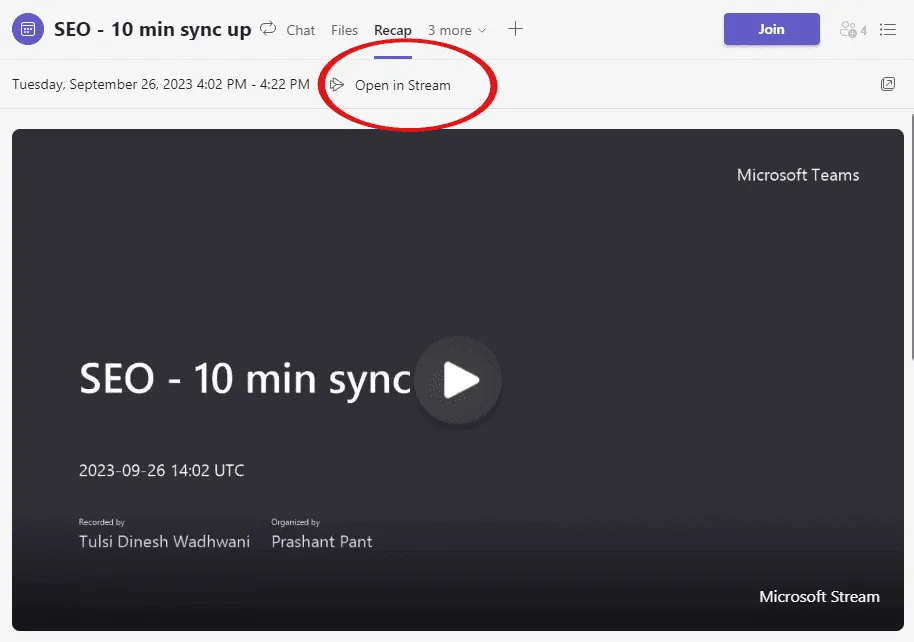Click the Microsoft Teams label on video
The height and width of the screenshot is (642, 914).
click(x=797, y=175)
